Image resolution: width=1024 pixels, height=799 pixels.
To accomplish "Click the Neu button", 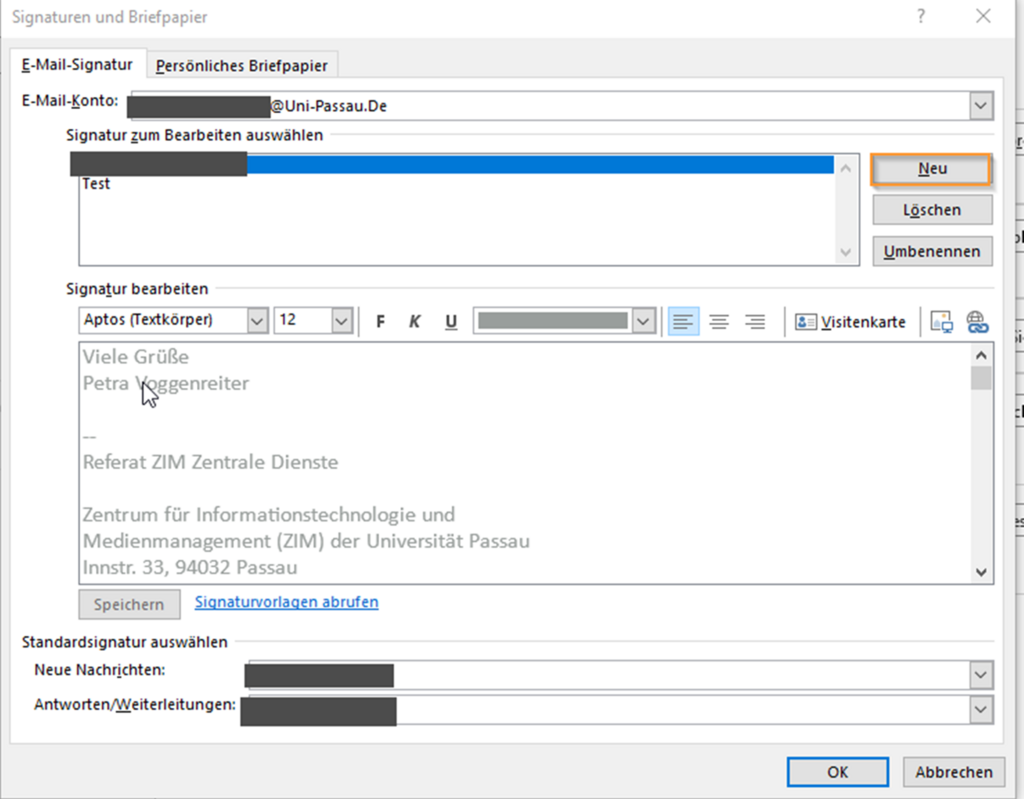I will 932,169.
